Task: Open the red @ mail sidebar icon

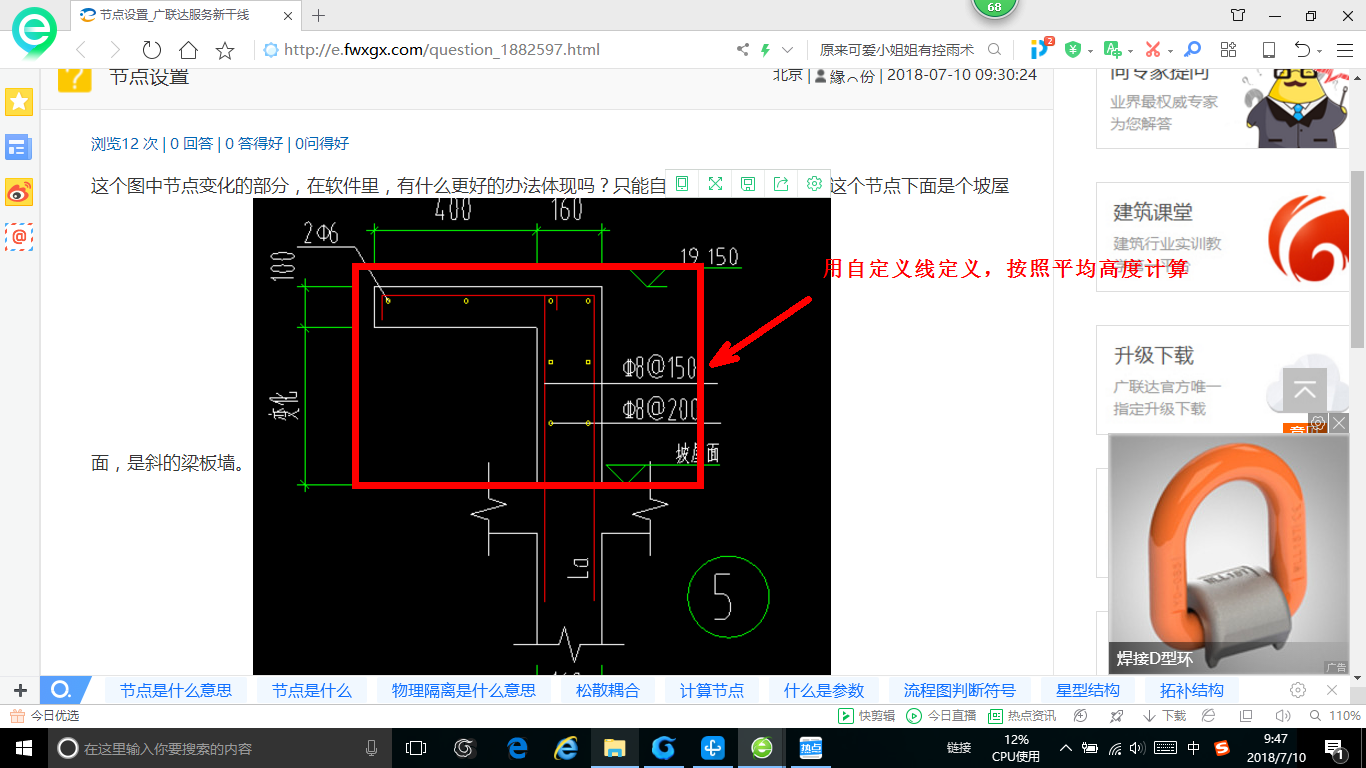Action: tap(19, 237)
